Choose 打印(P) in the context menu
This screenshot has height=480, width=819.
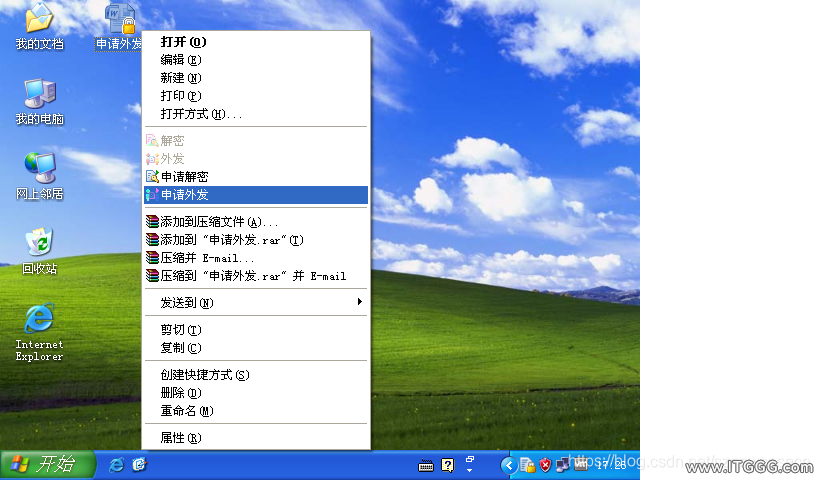(256, 96)
